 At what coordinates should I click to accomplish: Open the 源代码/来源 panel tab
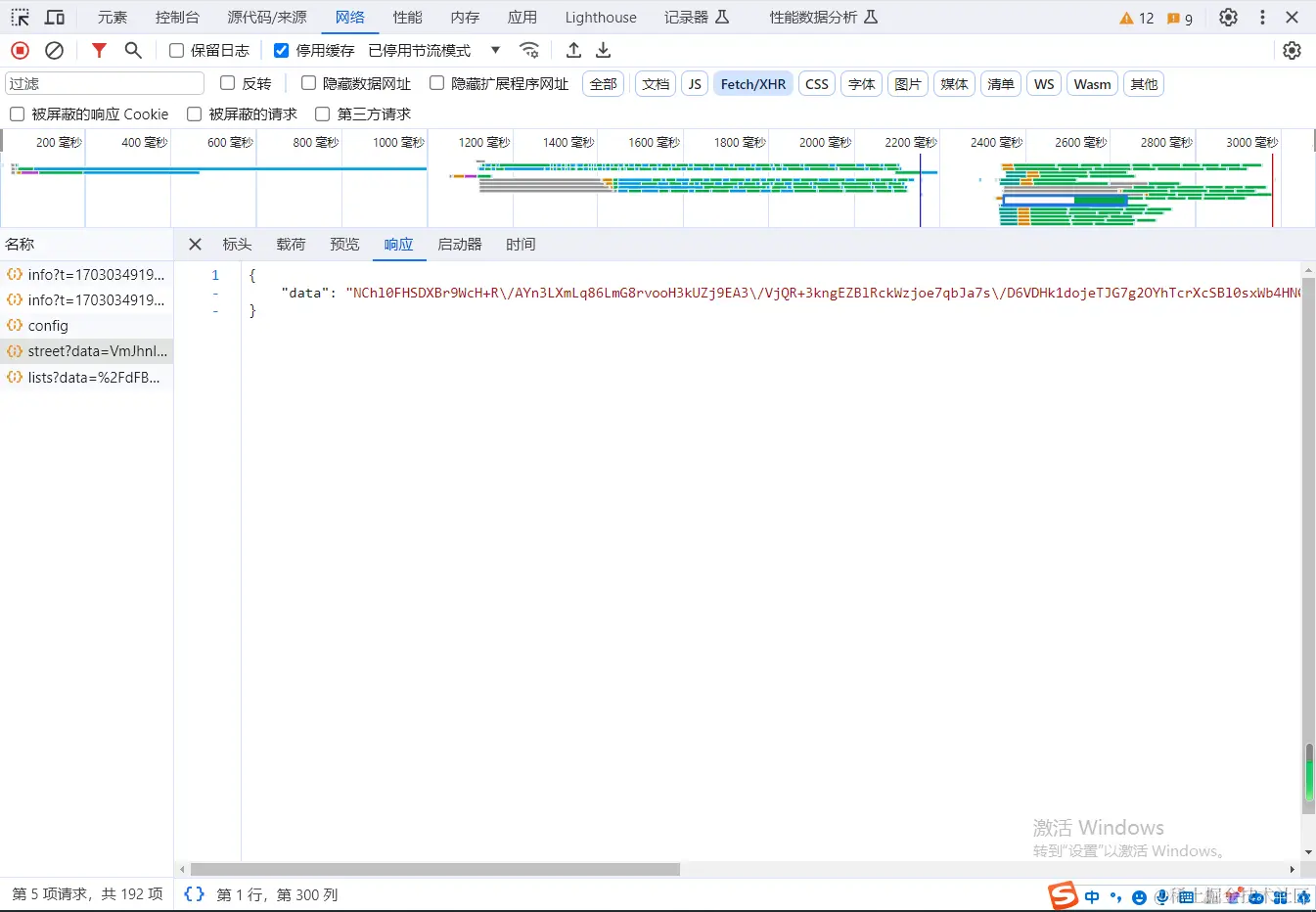[267, 18]
